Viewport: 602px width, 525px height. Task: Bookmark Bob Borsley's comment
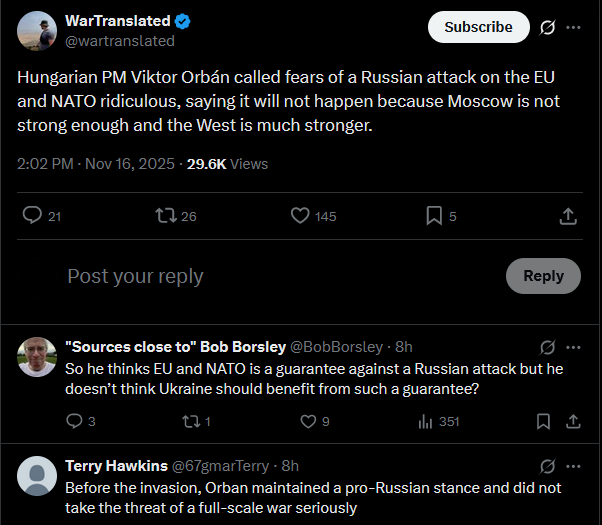[544, 421]
